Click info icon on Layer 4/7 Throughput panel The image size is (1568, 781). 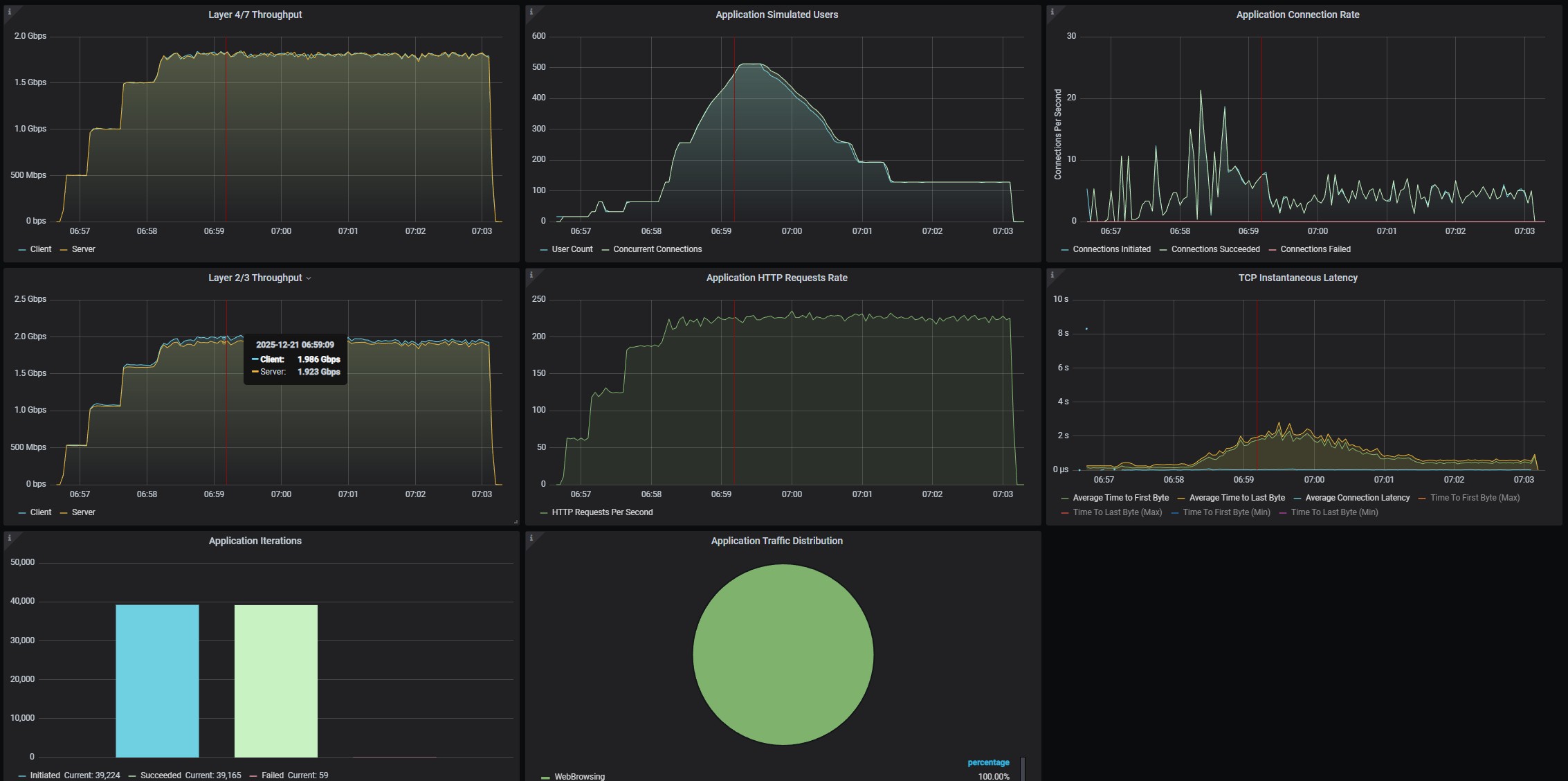(9, 11)
